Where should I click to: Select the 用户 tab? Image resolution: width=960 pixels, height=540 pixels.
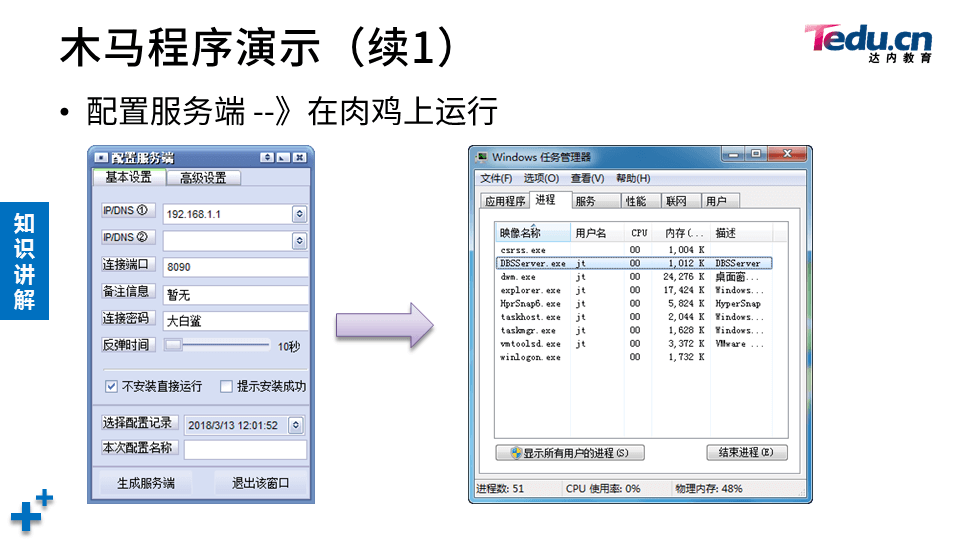click(720, 201)
